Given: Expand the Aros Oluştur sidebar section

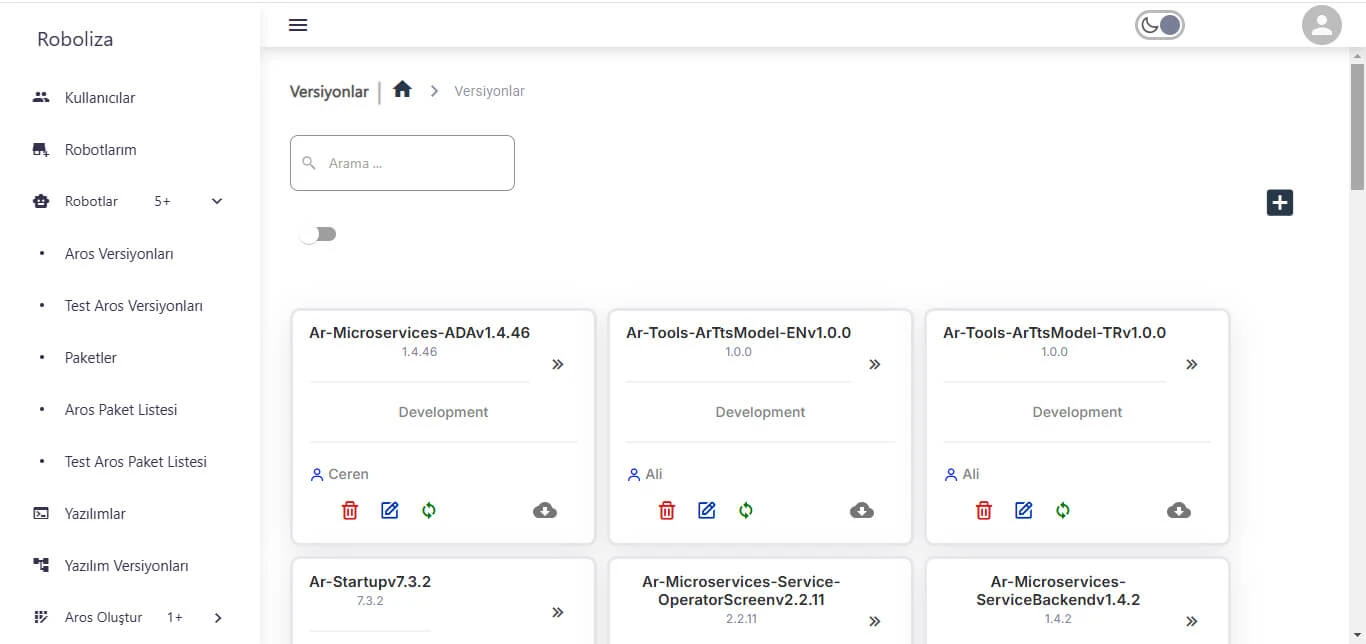Looking at the screenshot, I should click(x=218, y=618).
